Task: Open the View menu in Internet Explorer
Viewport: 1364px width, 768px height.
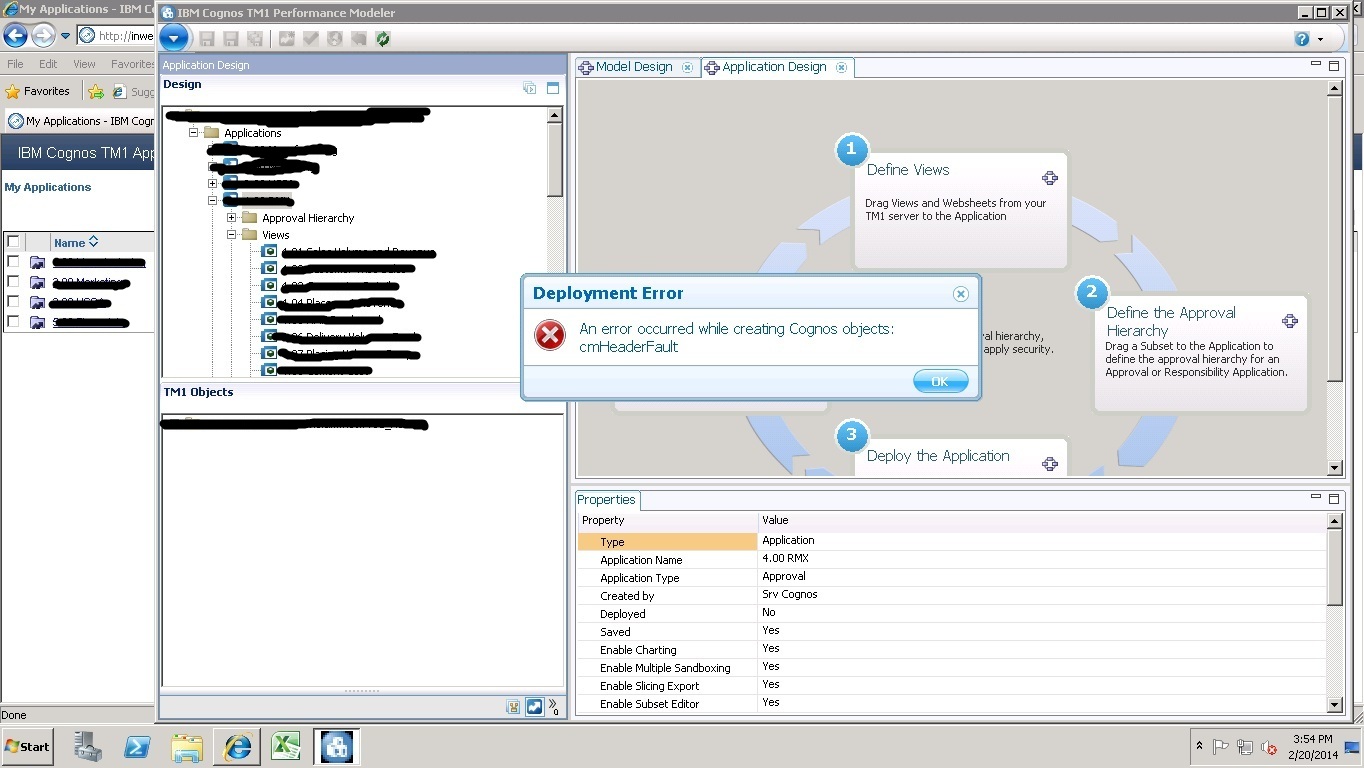Action: coord(84,64)
